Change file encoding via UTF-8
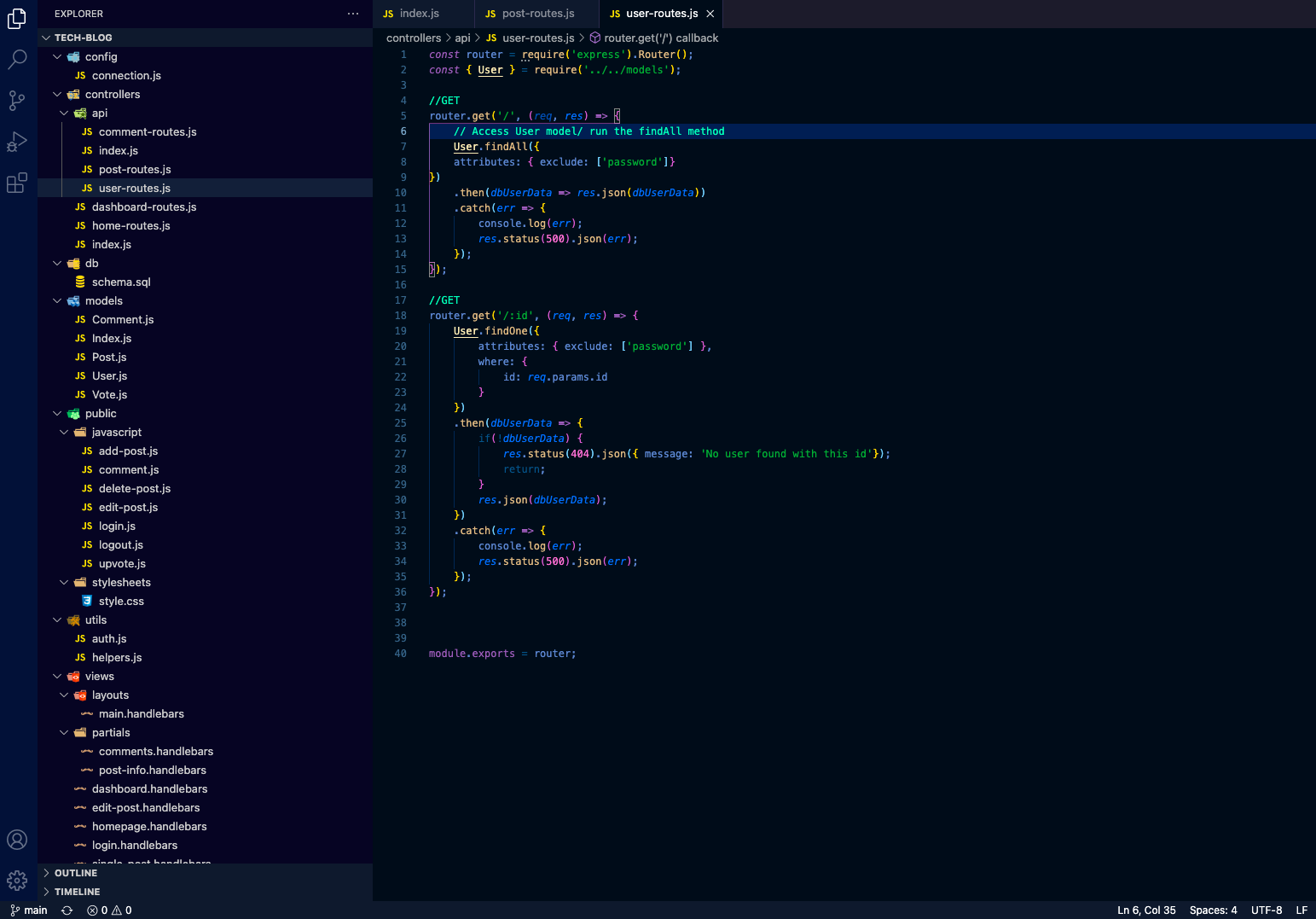Viewport: 1316px width, 919px height. 1267,910
